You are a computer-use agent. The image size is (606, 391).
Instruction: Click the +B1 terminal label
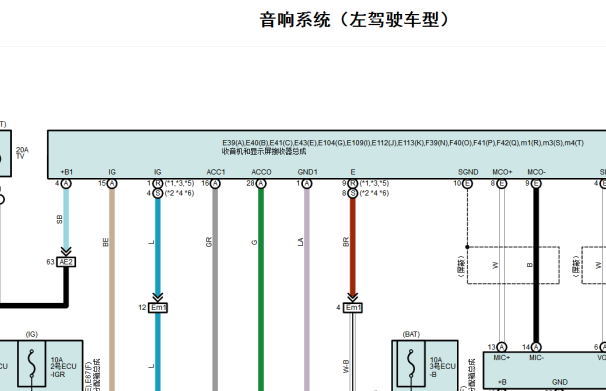66,172
